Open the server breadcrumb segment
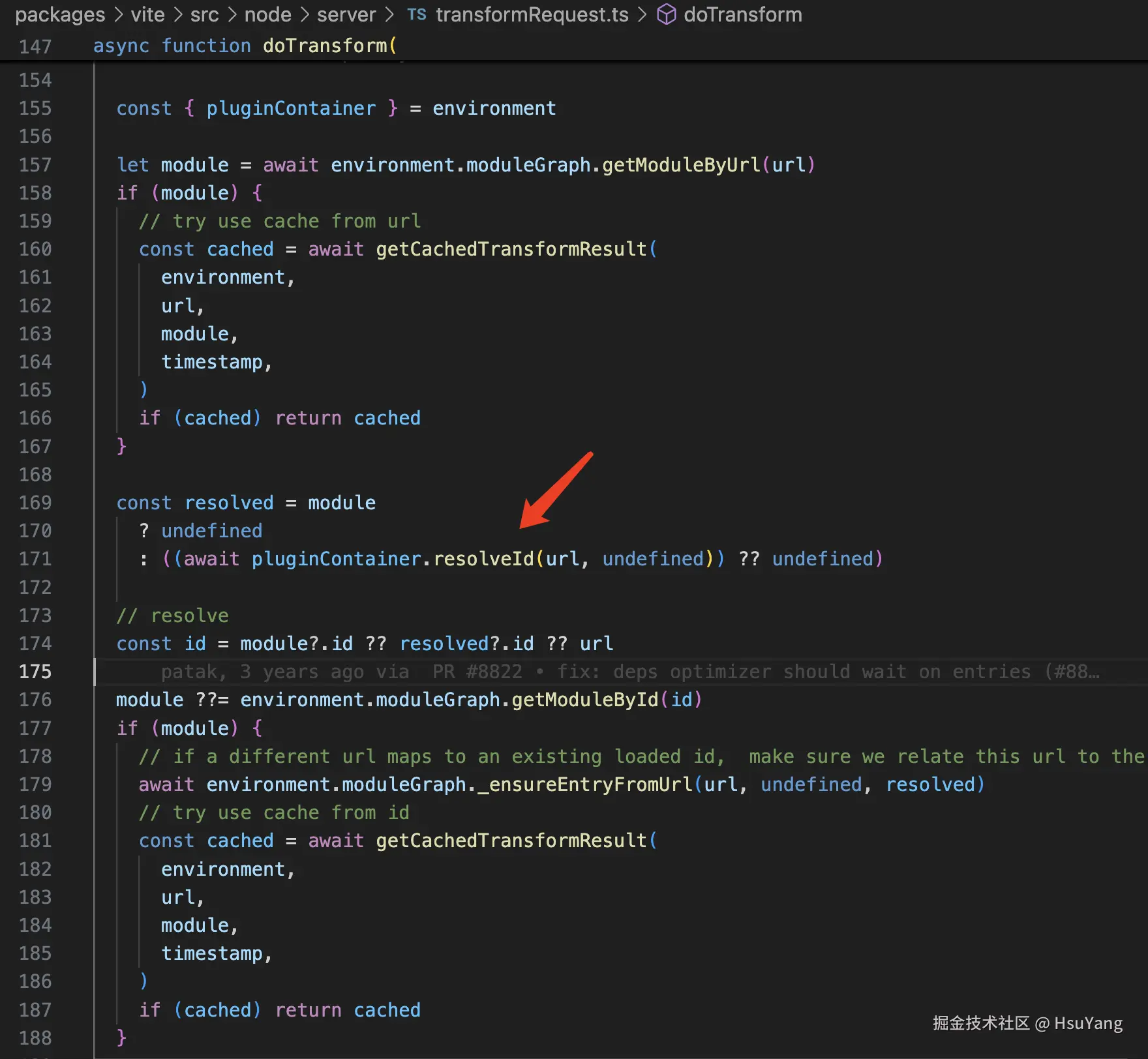1148x1059 pixels. coord(346,14)
